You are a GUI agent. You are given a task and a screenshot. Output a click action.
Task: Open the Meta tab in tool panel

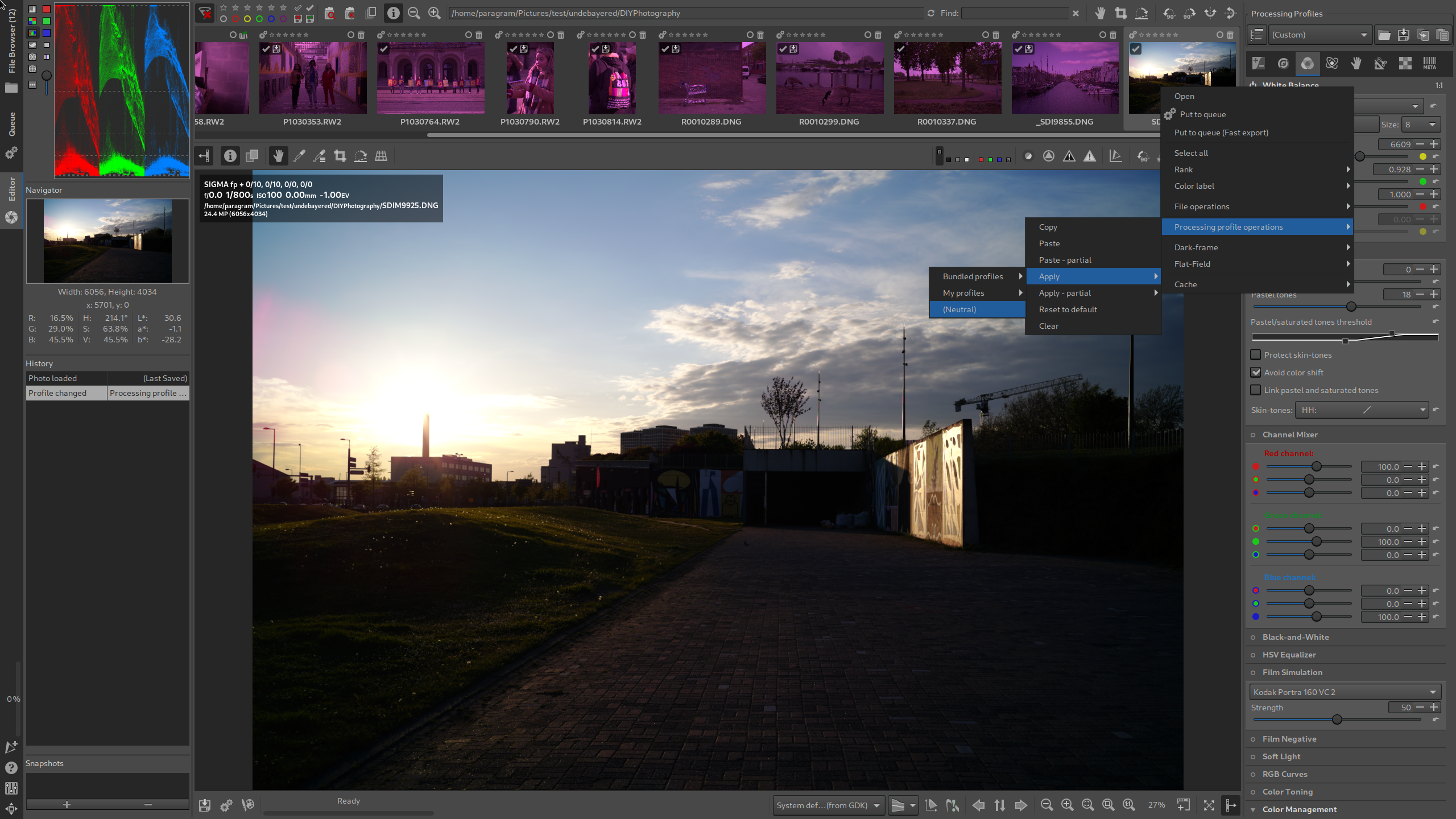pos(1429,64)
